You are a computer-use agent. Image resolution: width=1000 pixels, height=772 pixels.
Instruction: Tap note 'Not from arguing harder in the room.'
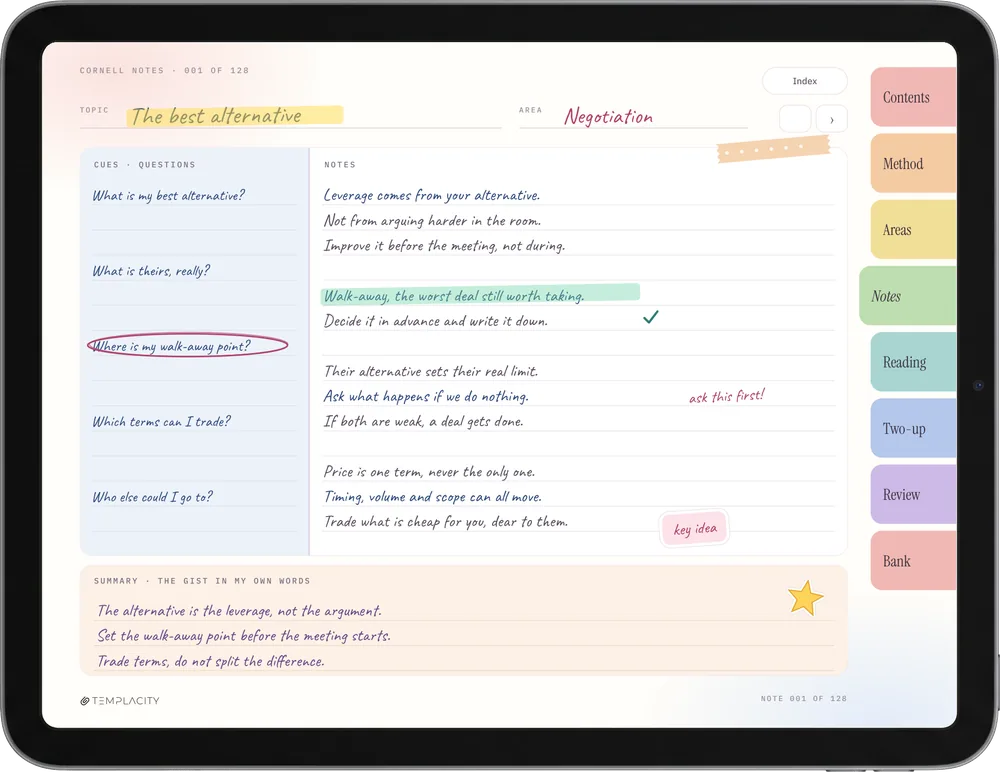click(432, 221)
